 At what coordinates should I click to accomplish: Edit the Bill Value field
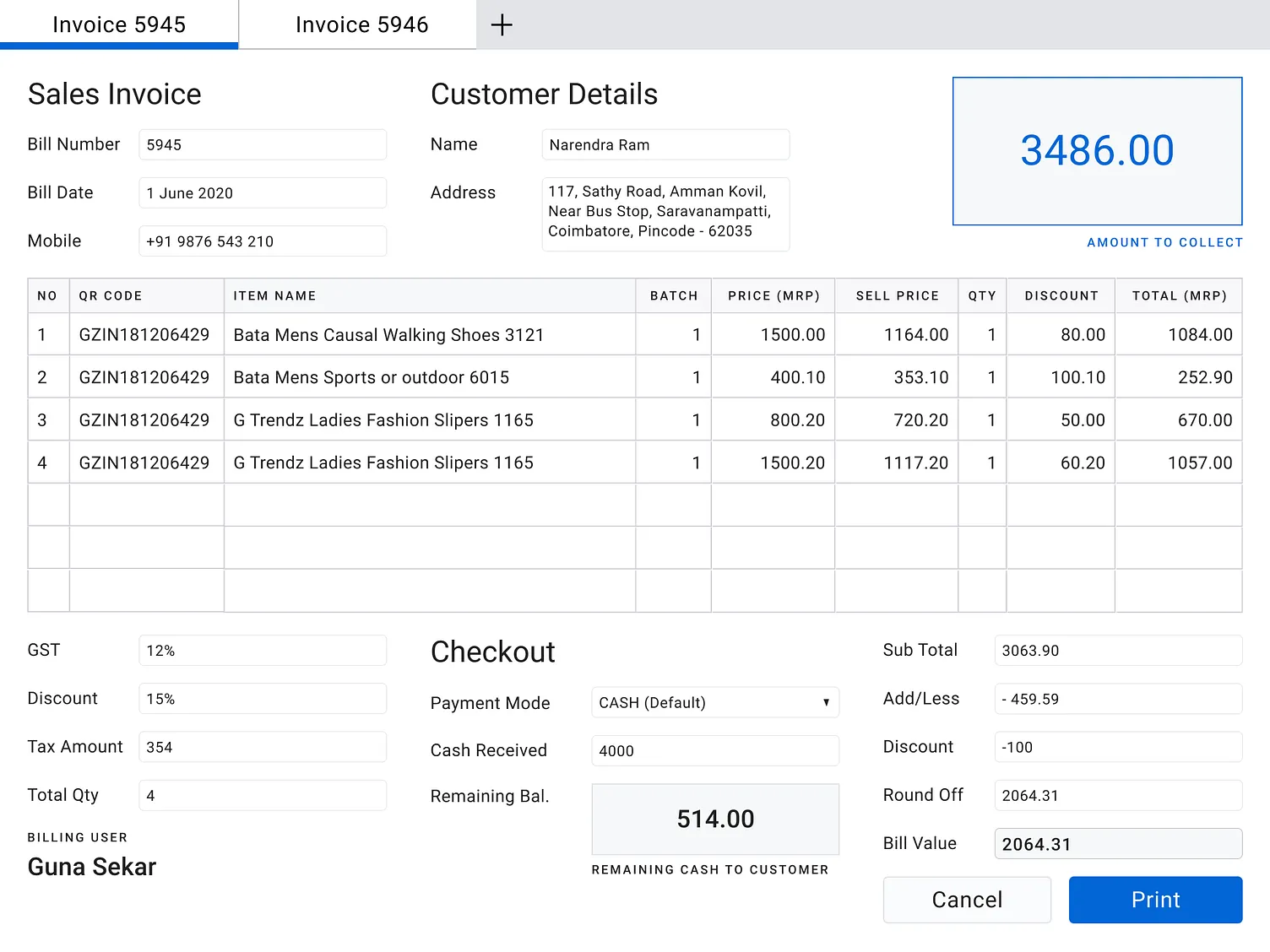pyautogui.click(x=1118, y=843)
